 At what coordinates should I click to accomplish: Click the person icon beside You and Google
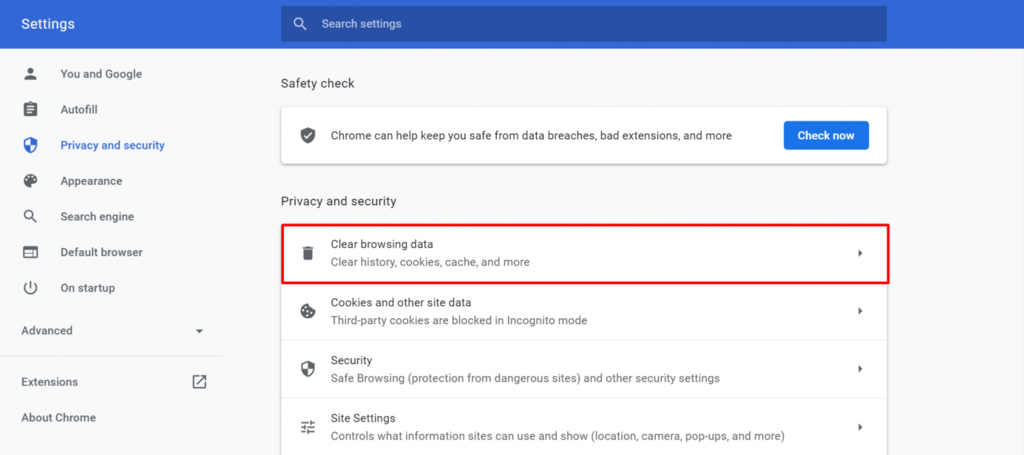tap(31, 74)
